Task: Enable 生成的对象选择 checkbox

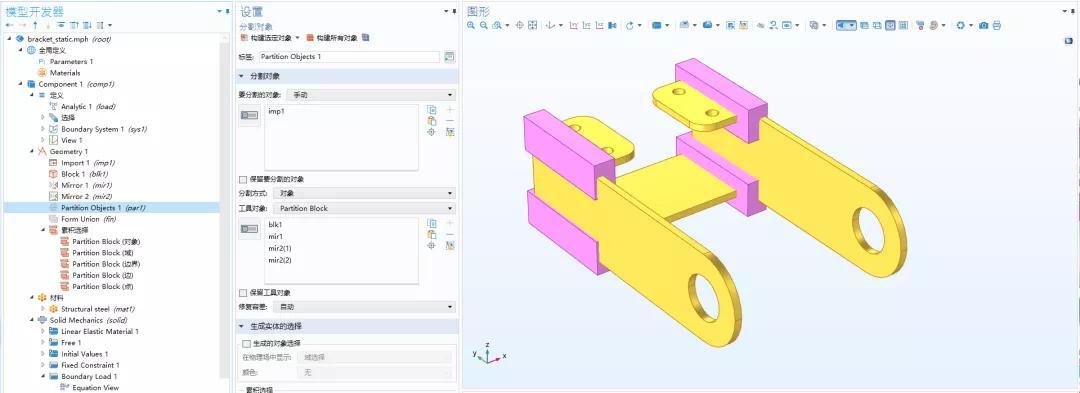Action: (x=247, y=343)
